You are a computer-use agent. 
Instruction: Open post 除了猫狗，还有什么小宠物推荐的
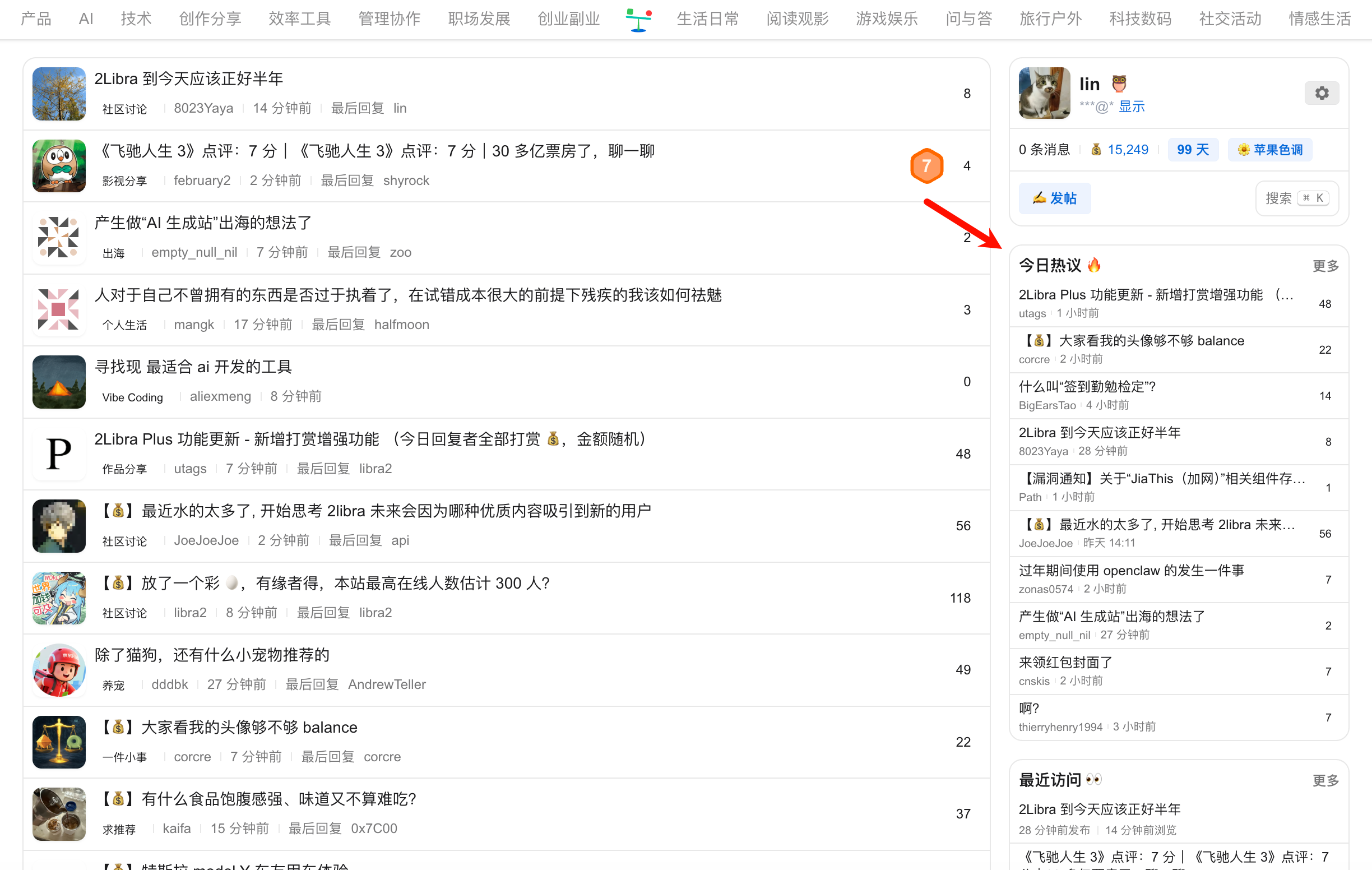tap(212, 655)
